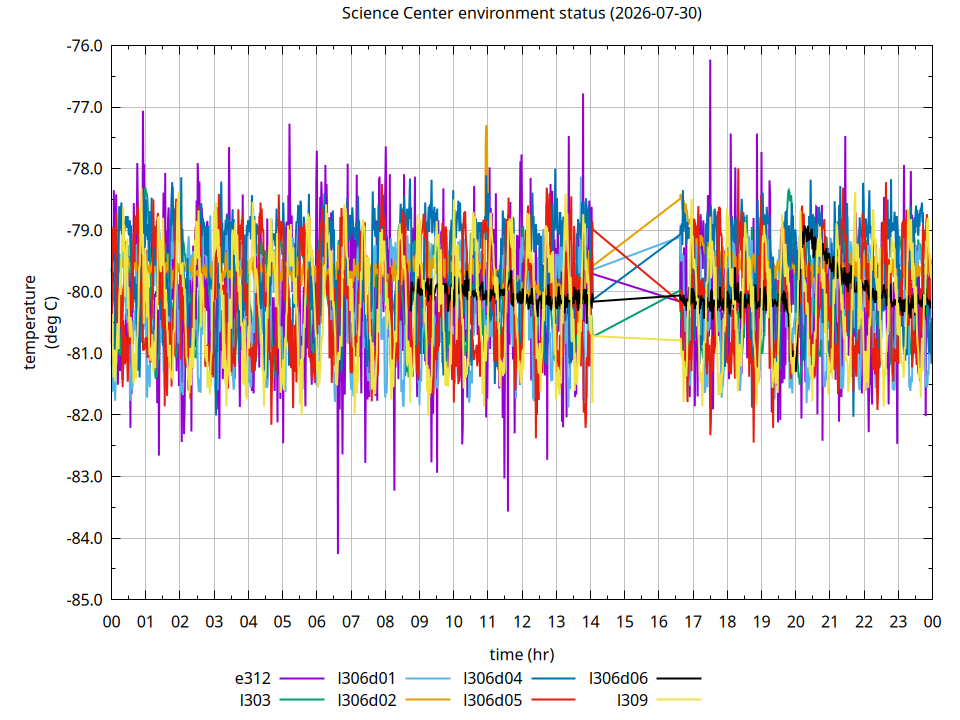Click the -83.0 y-axis tick label
The width and height of the screenshot is (960, 720).
84,477
